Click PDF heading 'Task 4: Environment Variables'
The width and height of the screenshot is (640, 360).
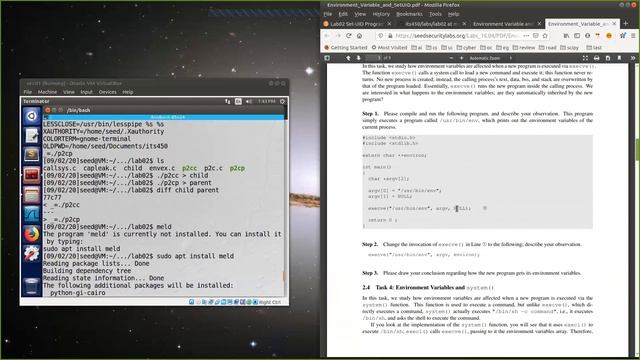[x=420, y=287]
